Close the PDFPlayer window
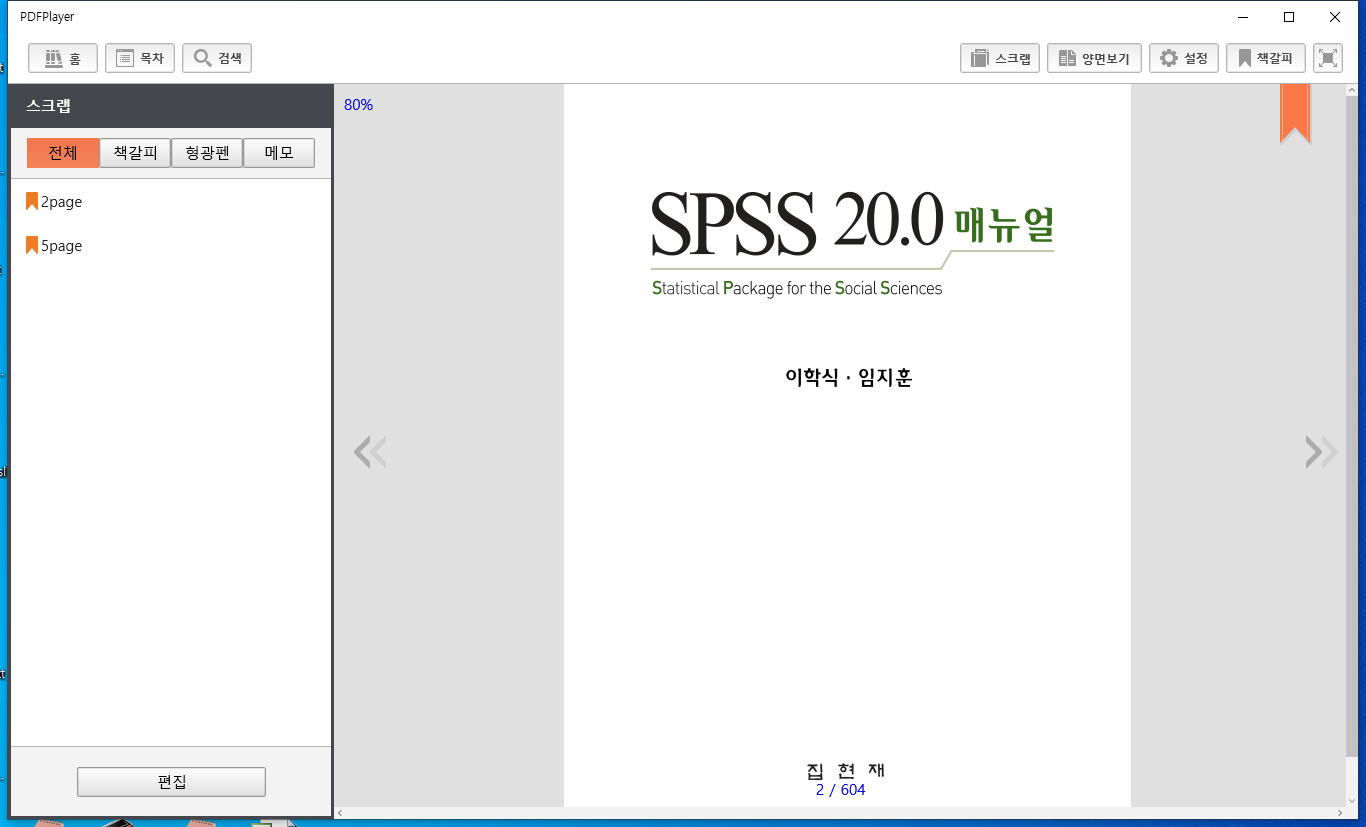The image size is (1366, 827). [1335, 17]
